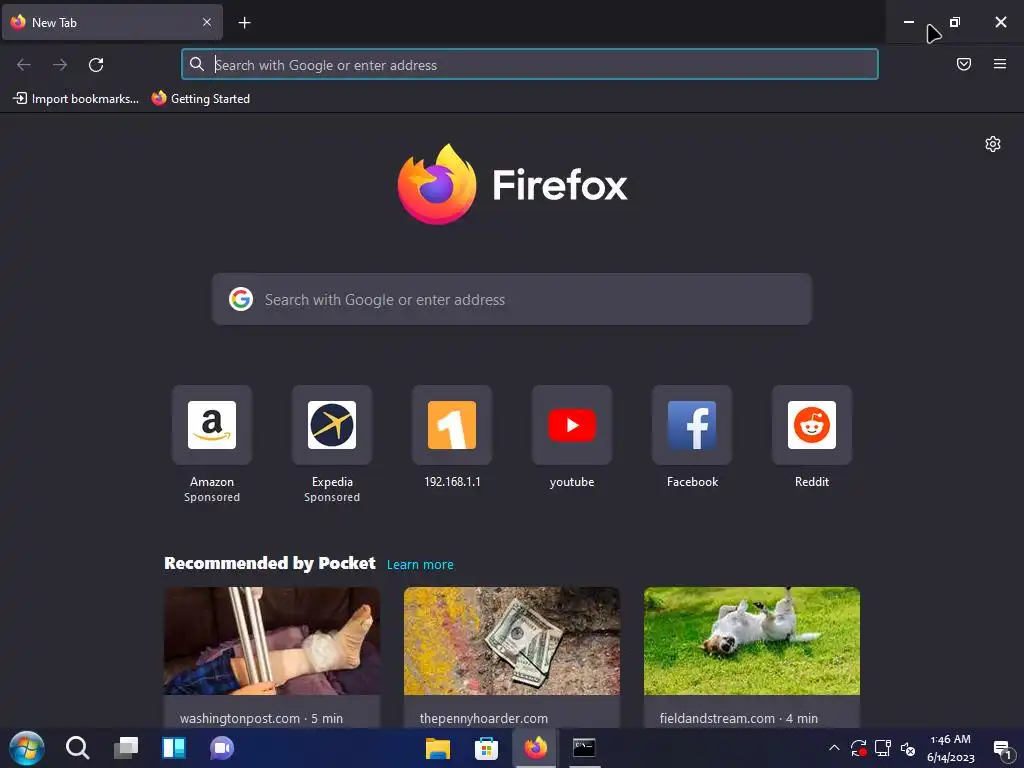Screen dimensions: 1024x768
Task: Open Microsoft Store from taskbar
Action: (x=487, y=748)
